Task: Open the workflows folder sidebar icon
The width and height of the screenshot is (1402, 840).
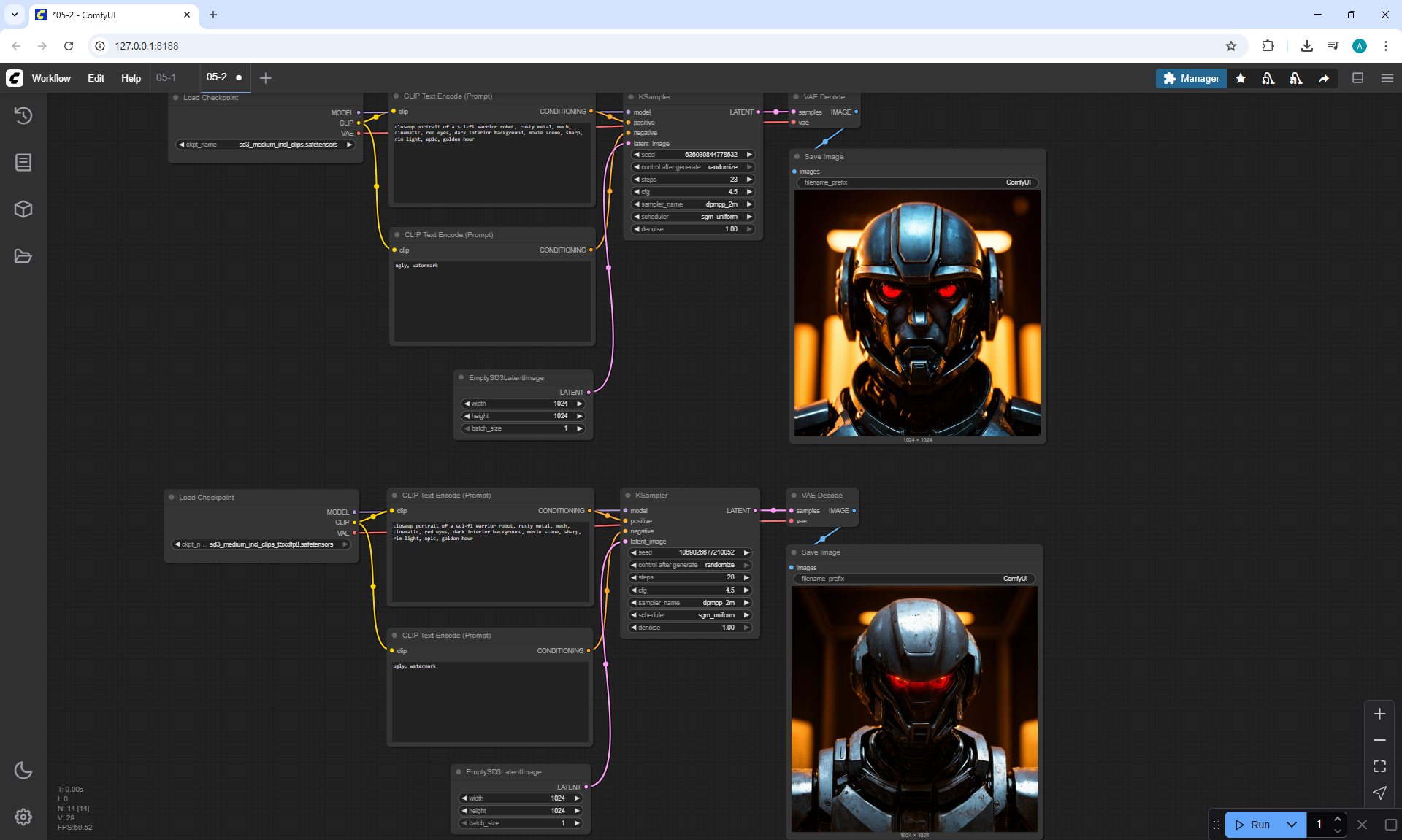Action: (23, 256)
